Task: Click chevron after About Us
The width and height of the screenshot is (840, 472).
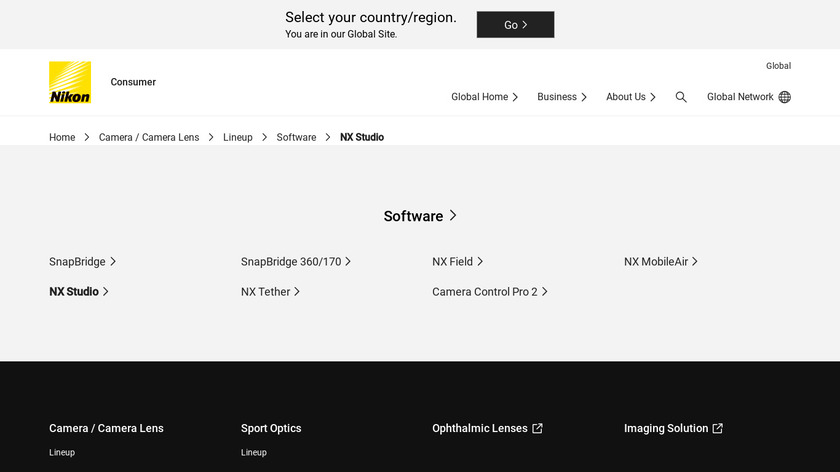Action: click(x=652, y=97)
